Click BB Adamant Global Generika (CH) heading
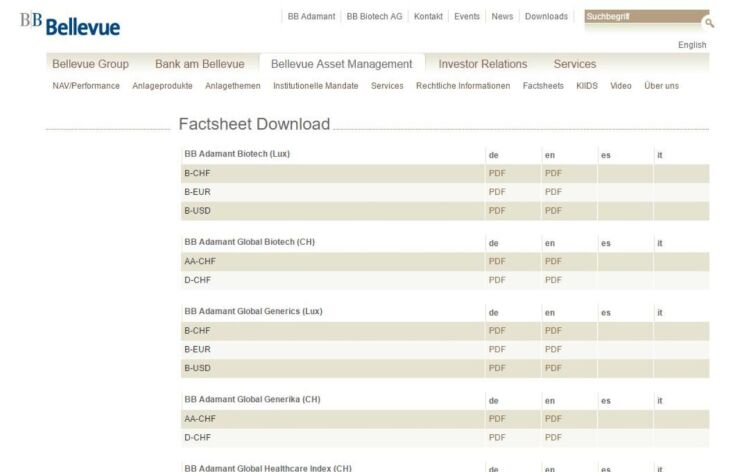Image resolution: width=756 pixels, height=472 pixels. (x=252, y=400)
